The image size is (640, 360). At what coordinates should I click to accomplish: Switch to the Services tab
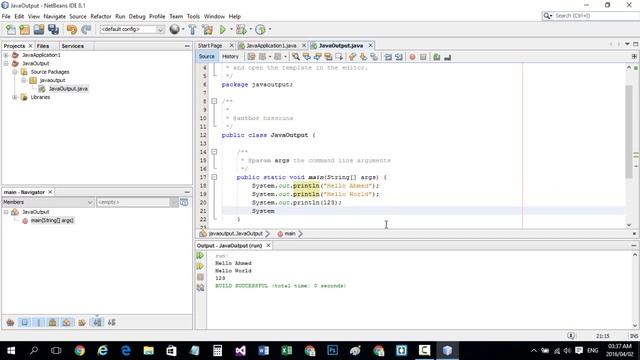click(73, 46)
